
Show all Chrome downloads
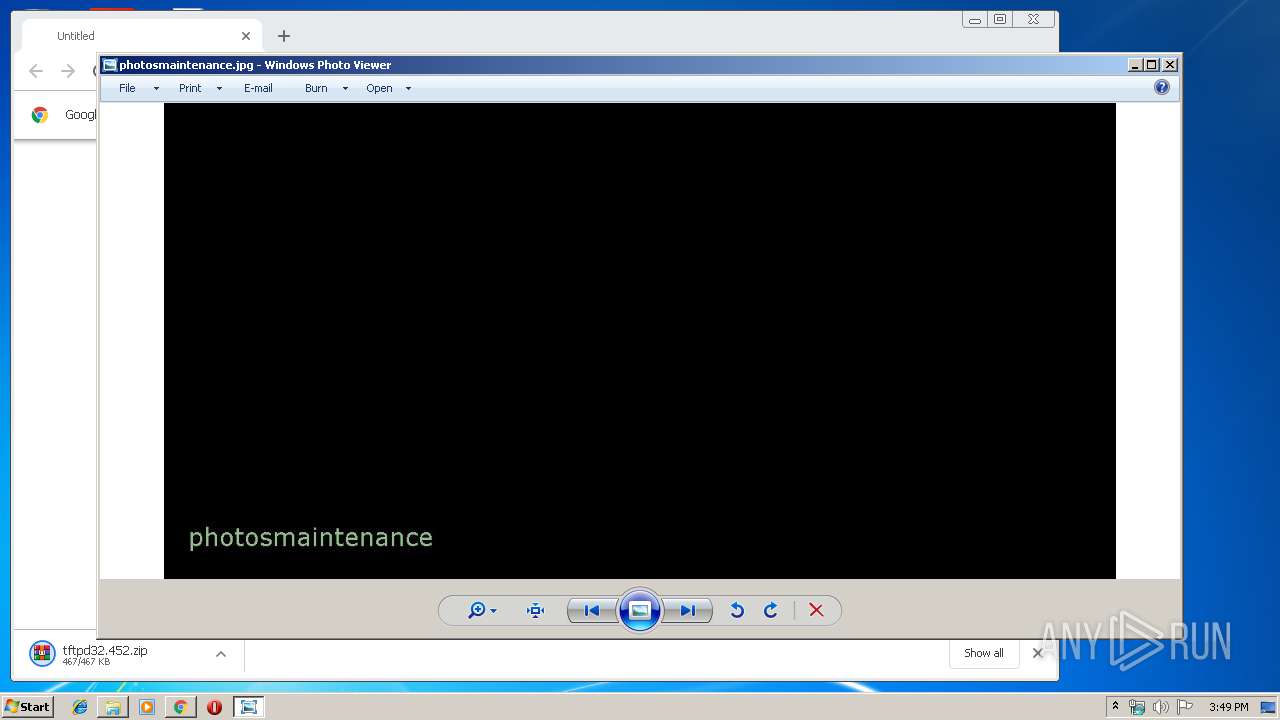click(x=984, y=653)
